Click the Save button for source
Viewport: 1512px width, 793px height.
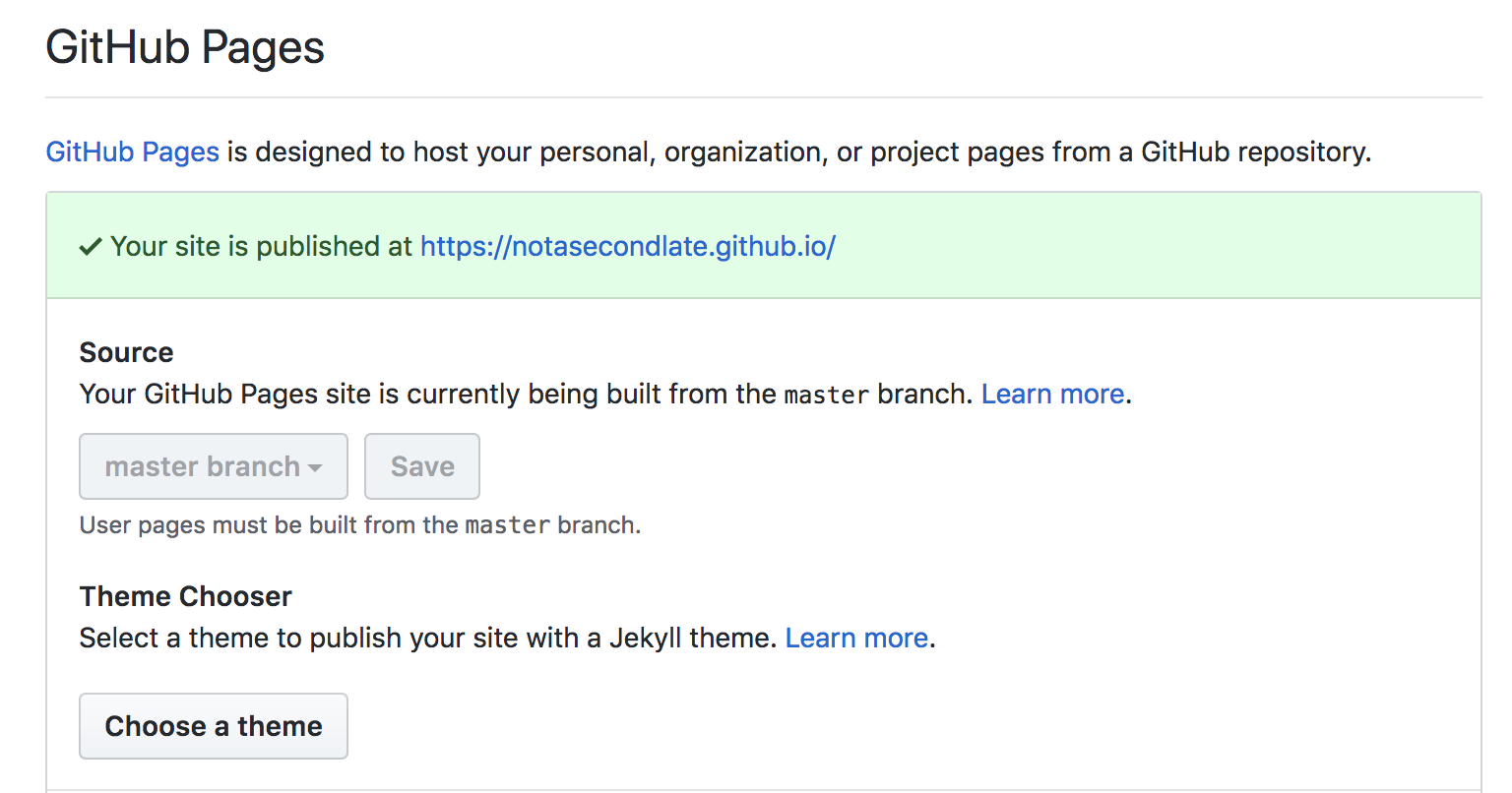(x=422, y=466)
